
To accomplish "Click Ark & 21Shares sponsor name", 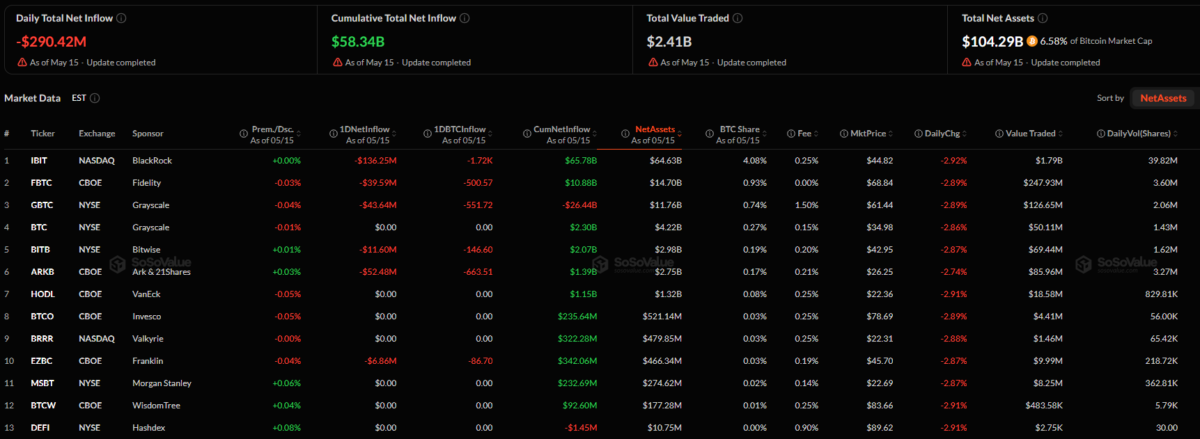I will (161, 271).
